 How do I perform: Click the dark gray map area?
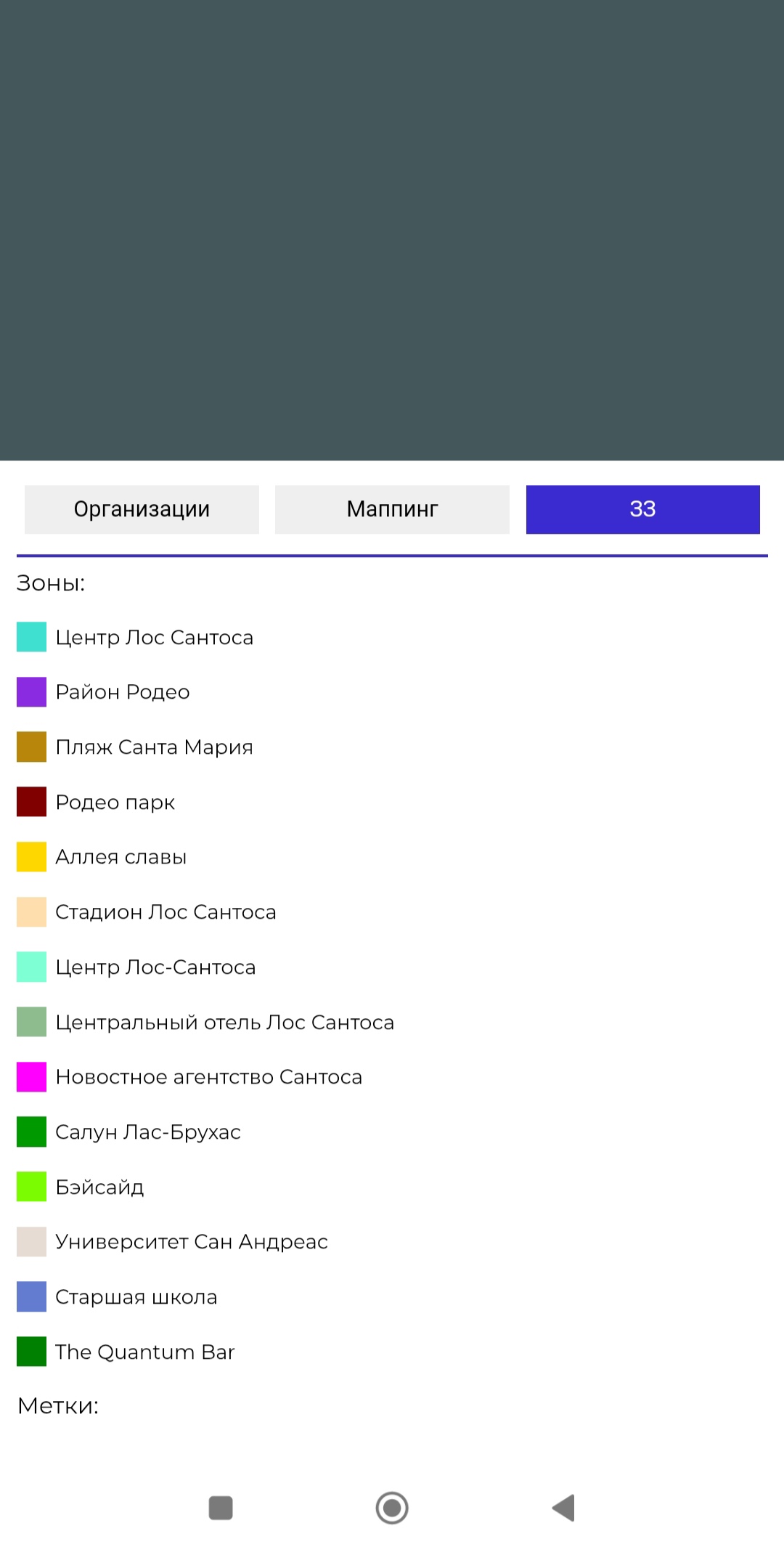coord(392,230)
